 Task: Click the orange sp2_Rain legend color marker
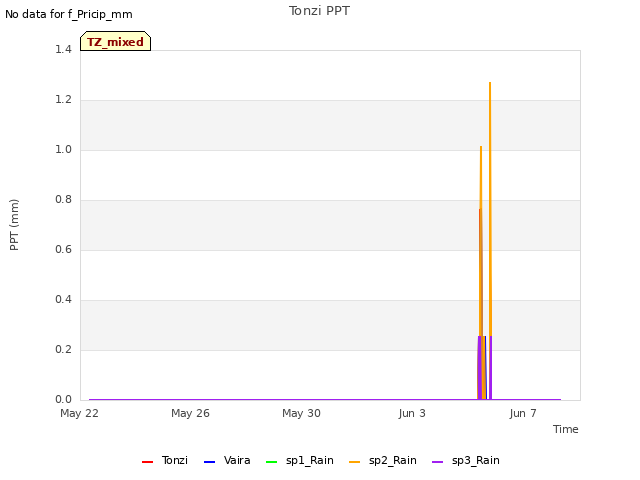click(x=355, y=462)
